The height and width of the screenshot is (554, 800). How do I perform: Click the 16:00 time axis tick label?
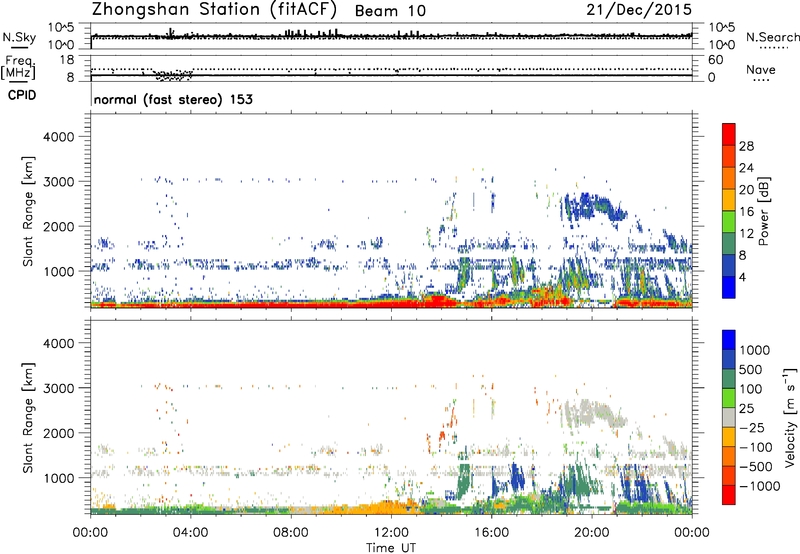[491, 533]
